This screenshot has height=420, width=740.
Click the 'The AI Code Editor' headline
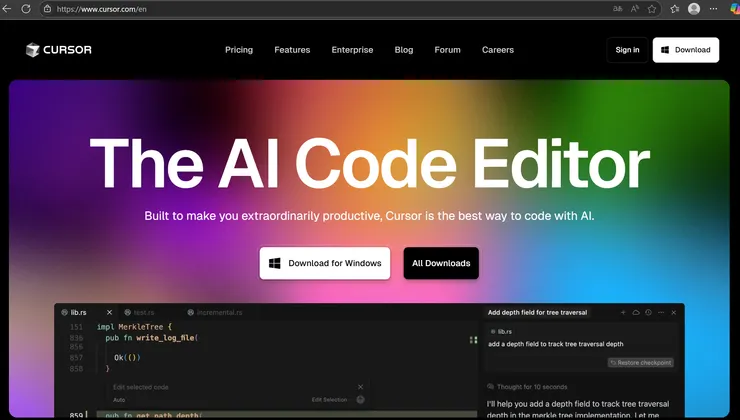point(370,164)
